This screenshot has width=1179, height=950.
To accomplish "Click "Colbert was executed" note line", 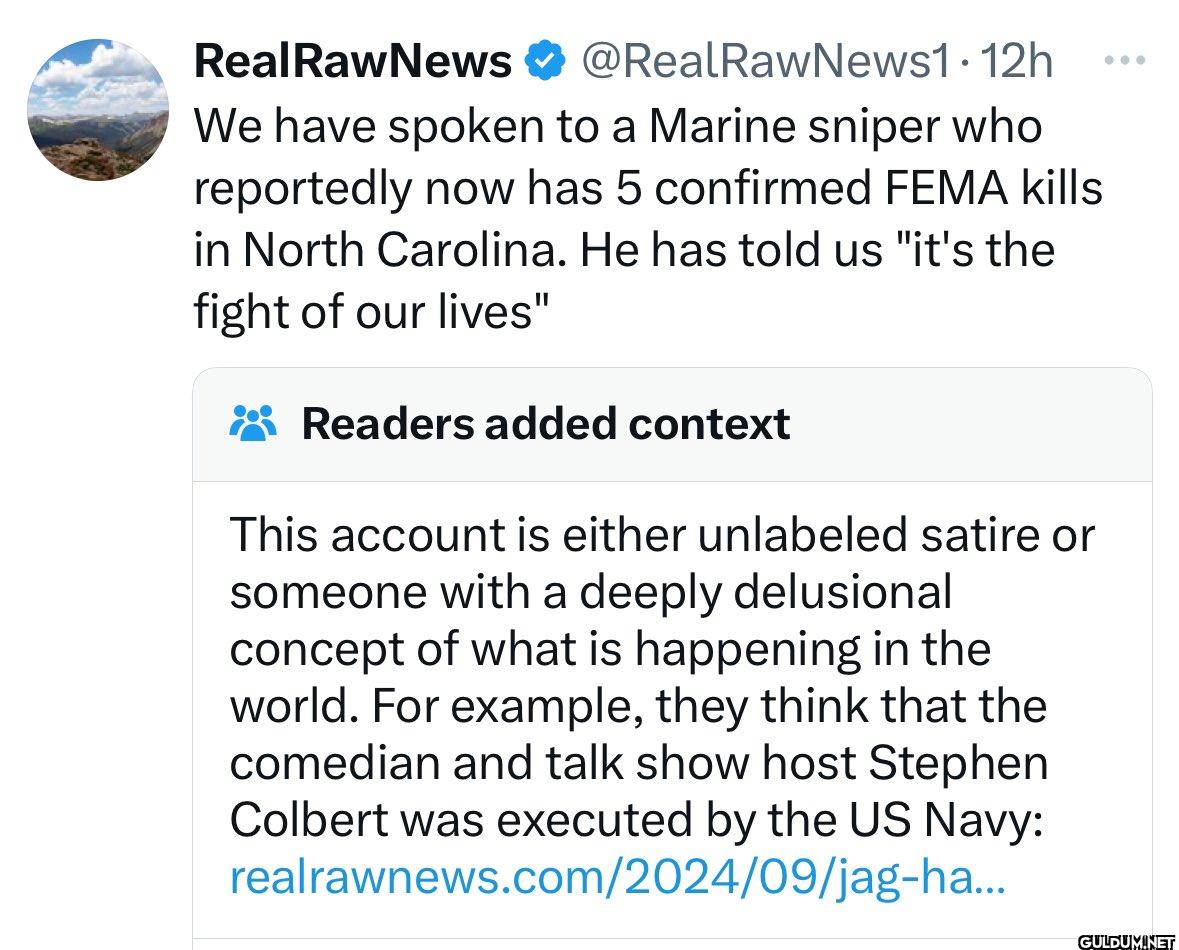I will point(461,819).
